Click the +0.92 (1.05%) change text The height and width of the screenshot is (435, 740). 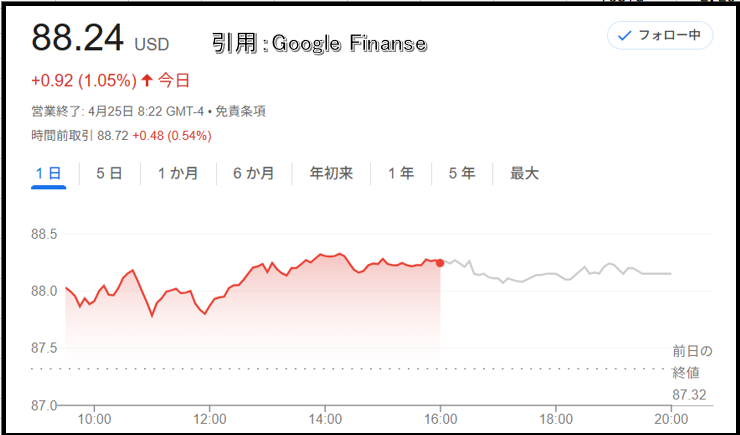coord(84,81)
